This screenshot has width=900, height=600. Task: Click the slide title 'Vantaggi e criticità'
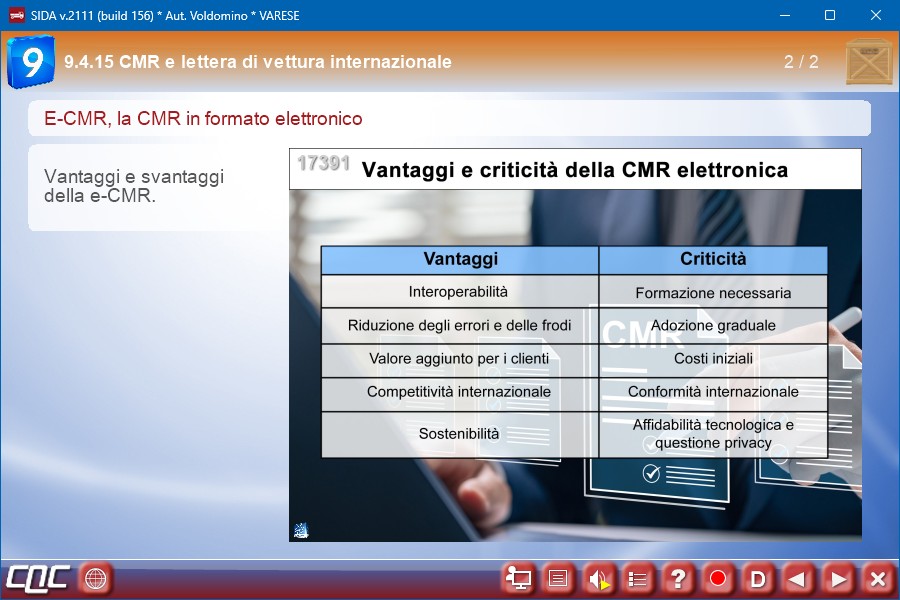point(574,170)
